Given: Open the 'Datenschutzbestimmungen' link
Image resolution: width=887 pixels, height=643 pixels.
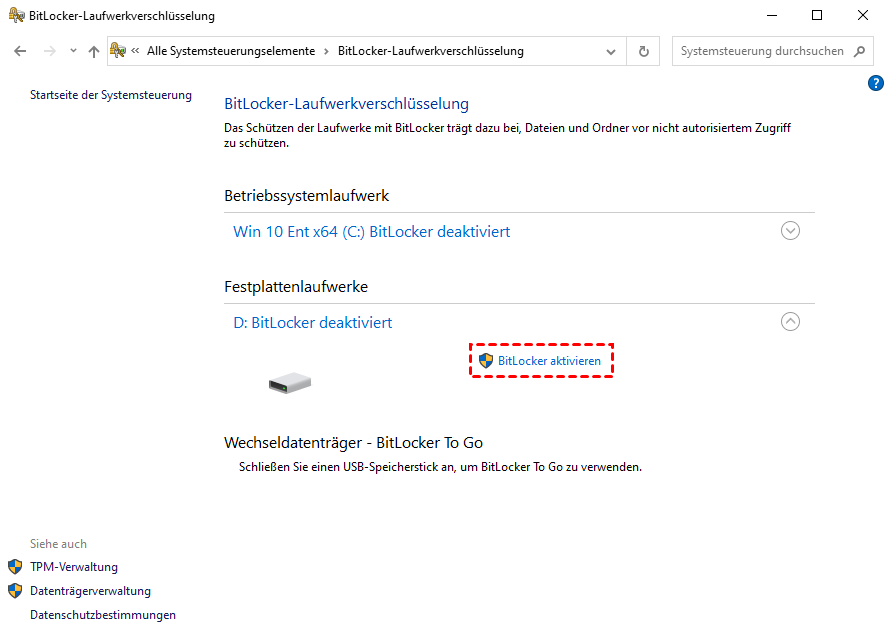Looking at the screenshot, I should click(x=103, y=615).
